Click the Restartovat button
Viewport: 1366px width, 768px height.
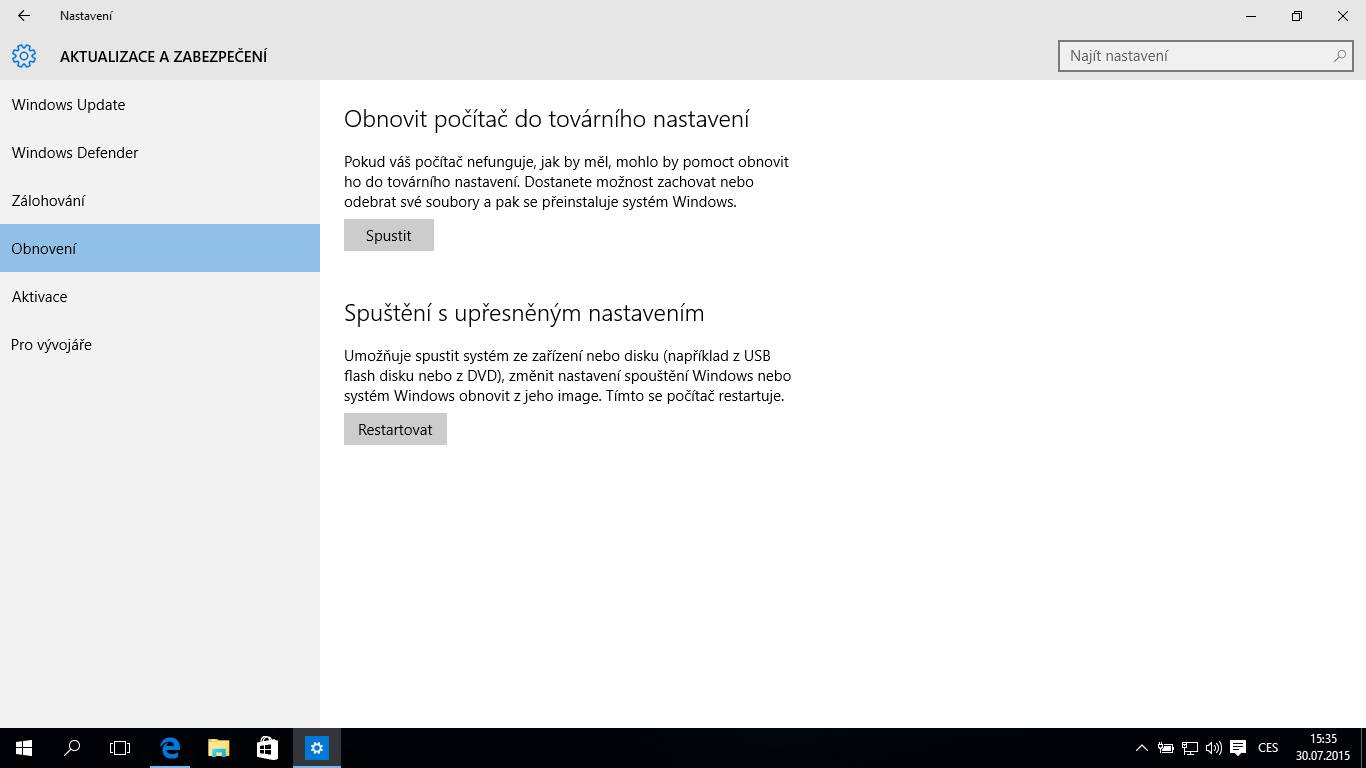[x=395, y=429]
